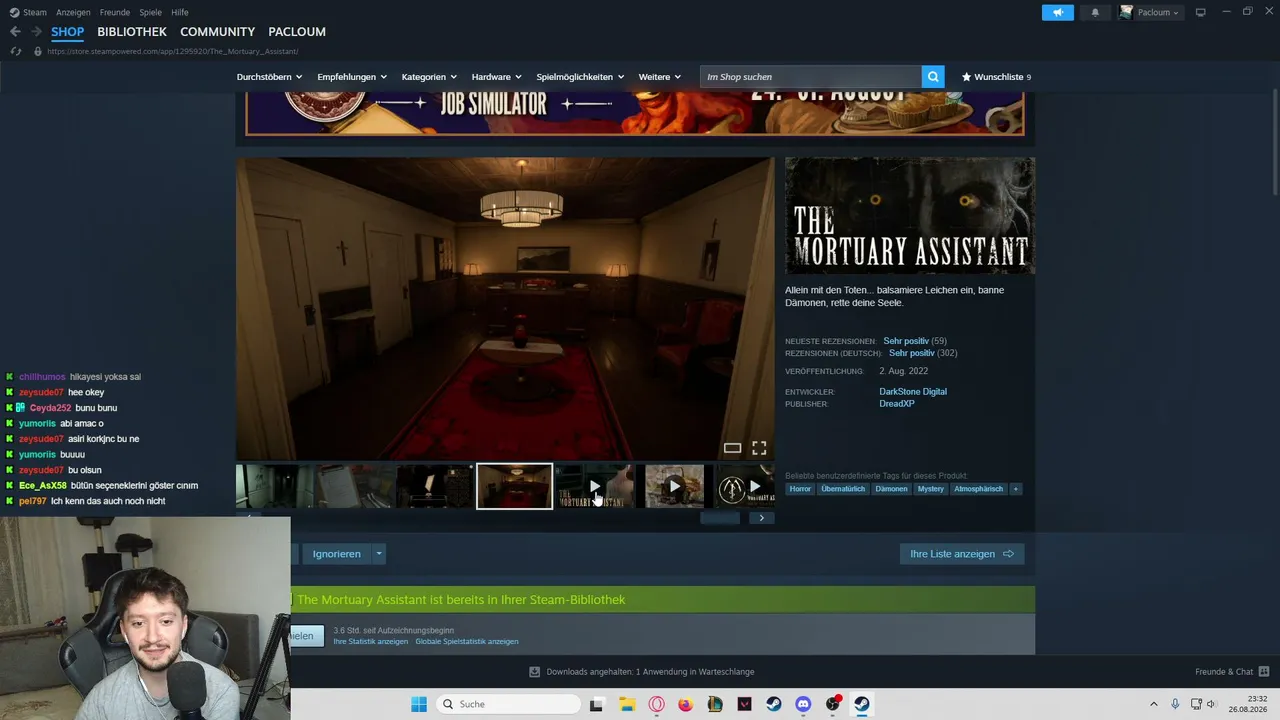The width and height of the screenshot is (1280, 720).
Task: Launch Firefox from the taskbar
Action: pos(685,704)
